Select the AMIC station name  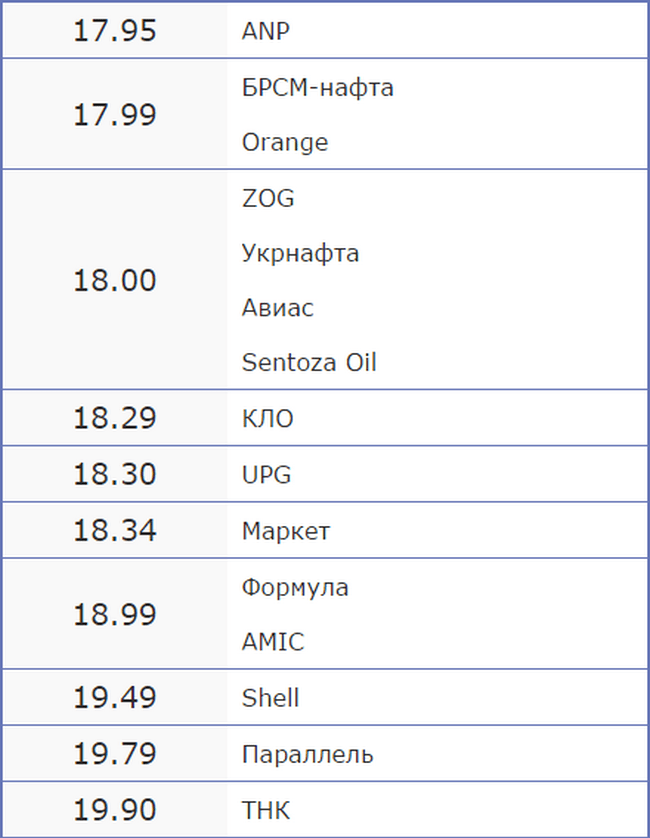pyautogui.click(x=272, y=642)
